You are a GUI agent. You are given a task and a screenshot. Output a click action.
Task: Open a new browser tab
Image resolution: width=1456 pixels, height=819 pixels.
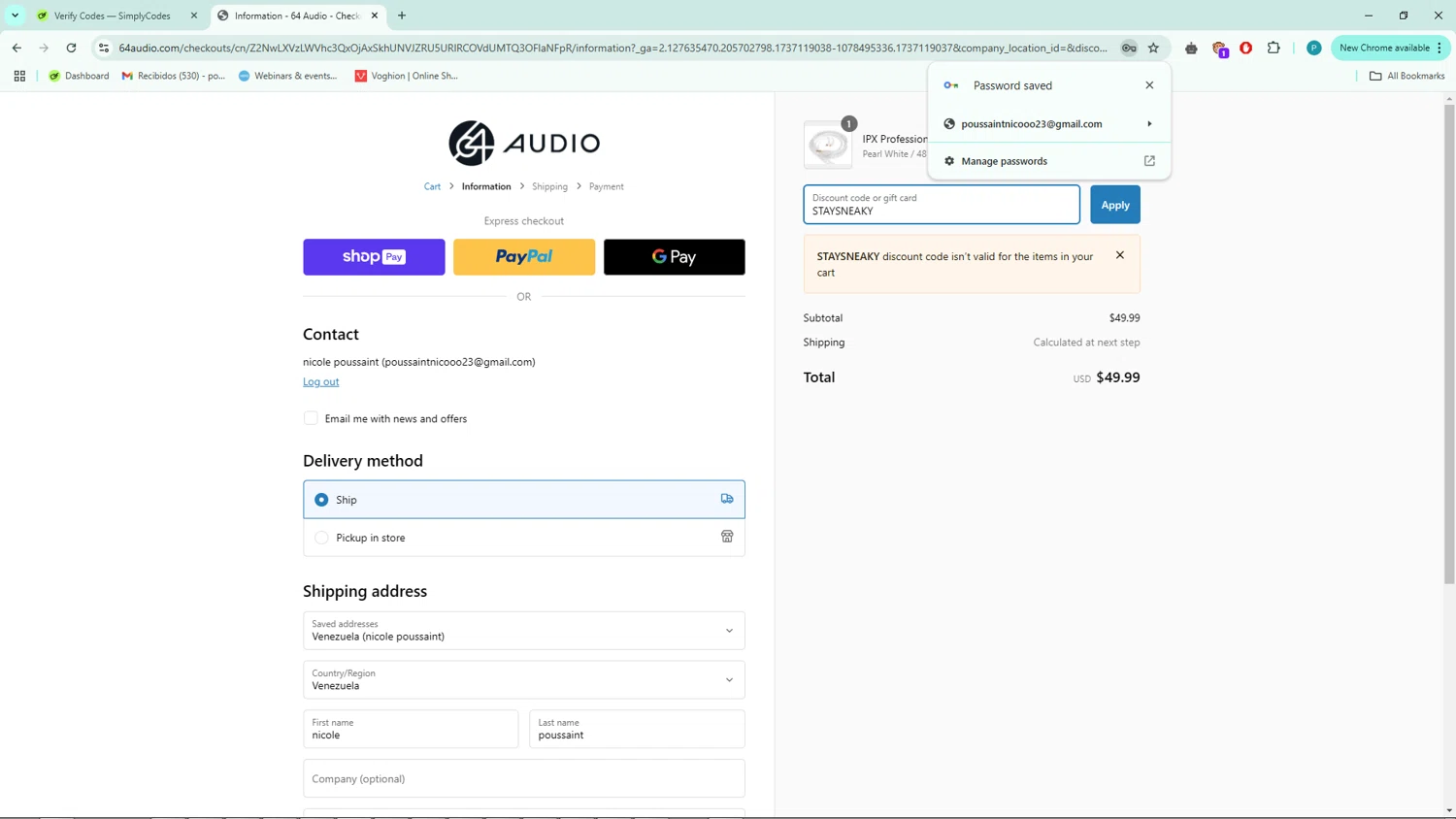(x=402, y=16)
